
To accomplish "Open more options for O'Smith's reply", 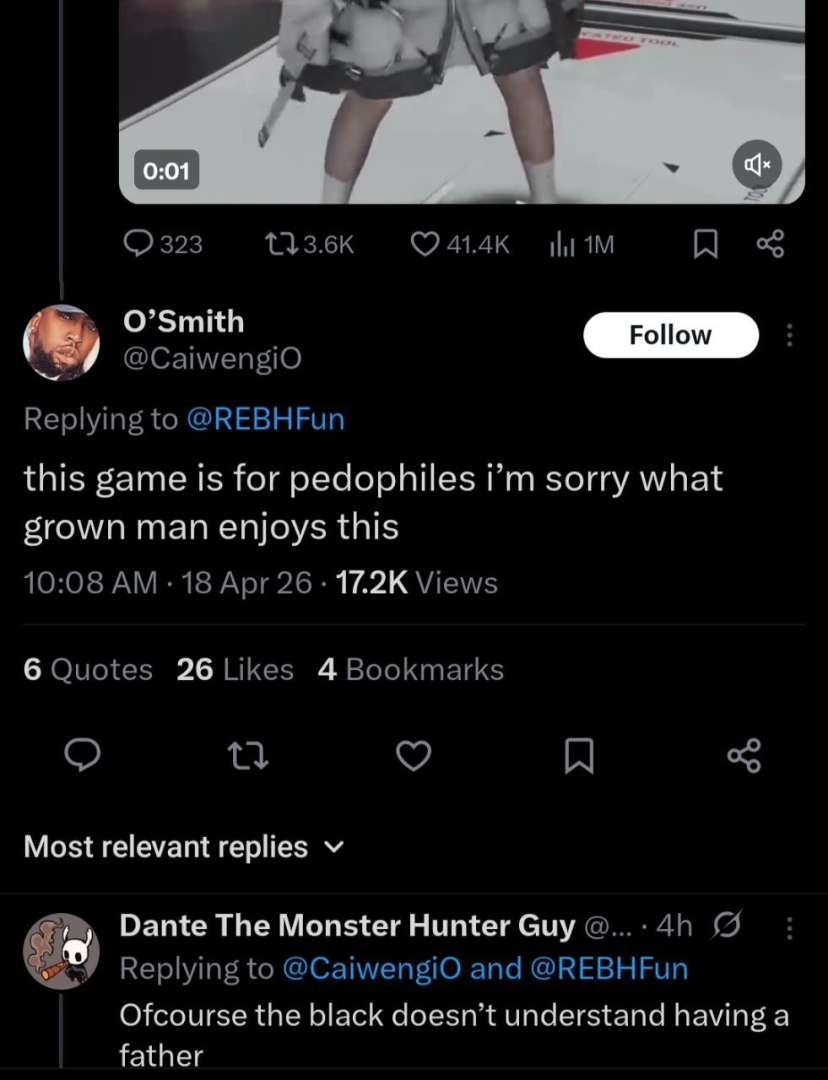I will [790, 335].
